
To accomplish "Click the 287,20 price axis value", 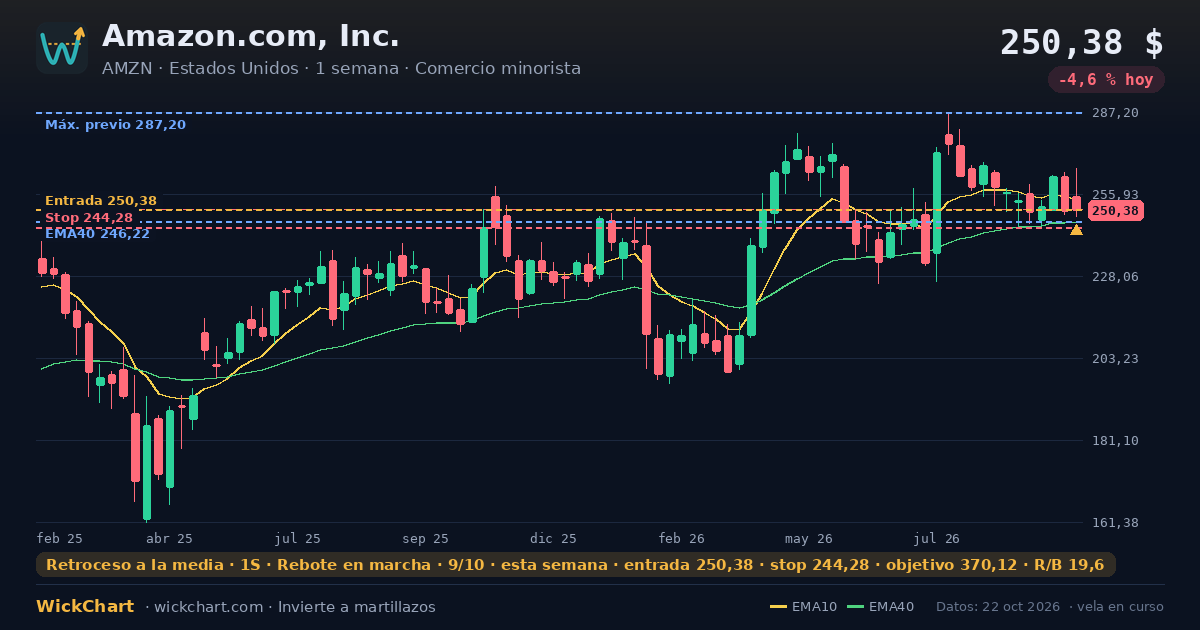I will (x=1116, y=113).
